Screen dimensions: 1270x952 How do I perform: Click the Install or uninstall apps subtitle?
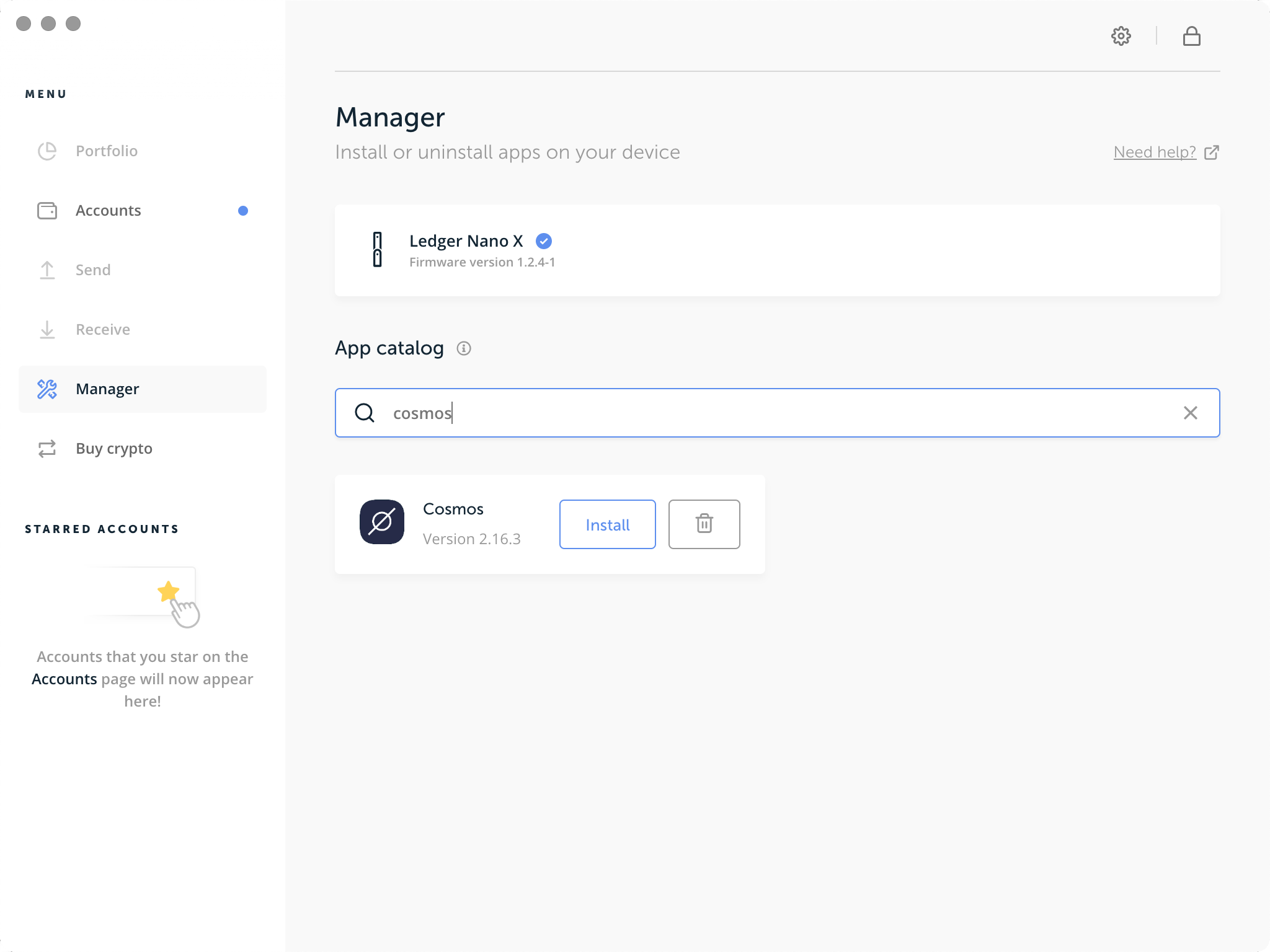[508, 152]
